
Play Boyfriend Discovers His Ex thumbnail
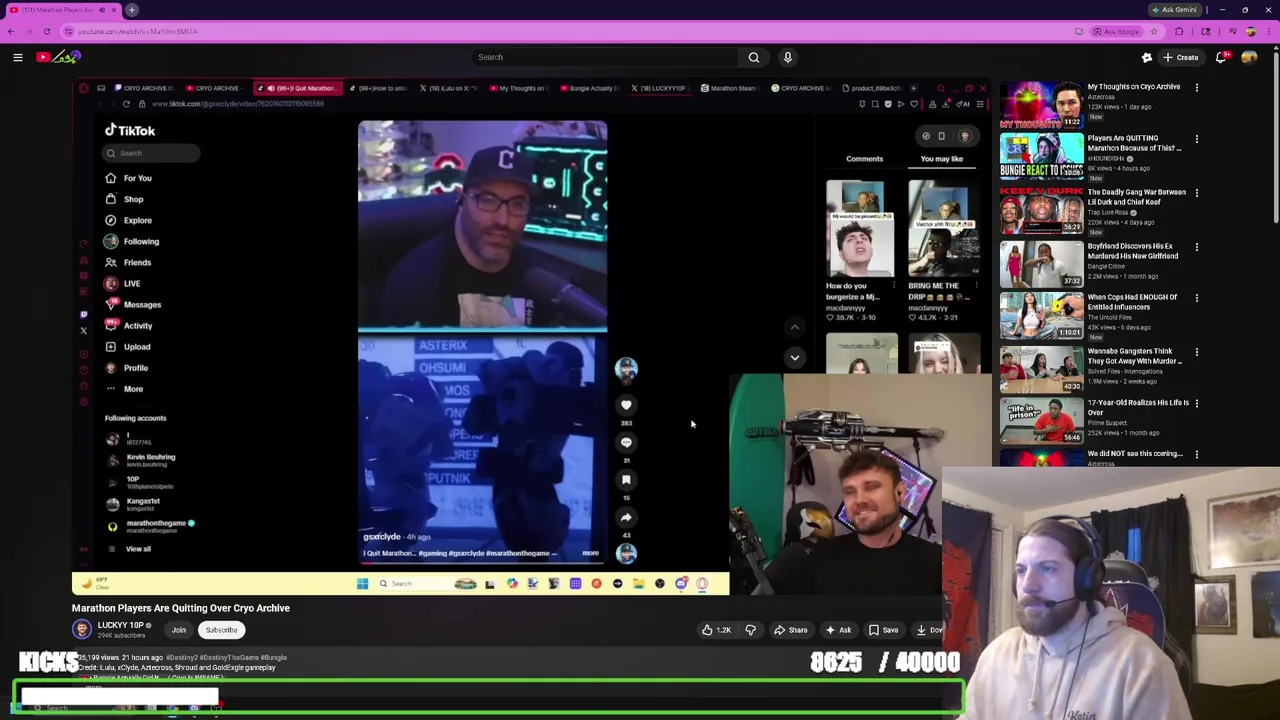pyautogui.click(x=1041, y=264)
